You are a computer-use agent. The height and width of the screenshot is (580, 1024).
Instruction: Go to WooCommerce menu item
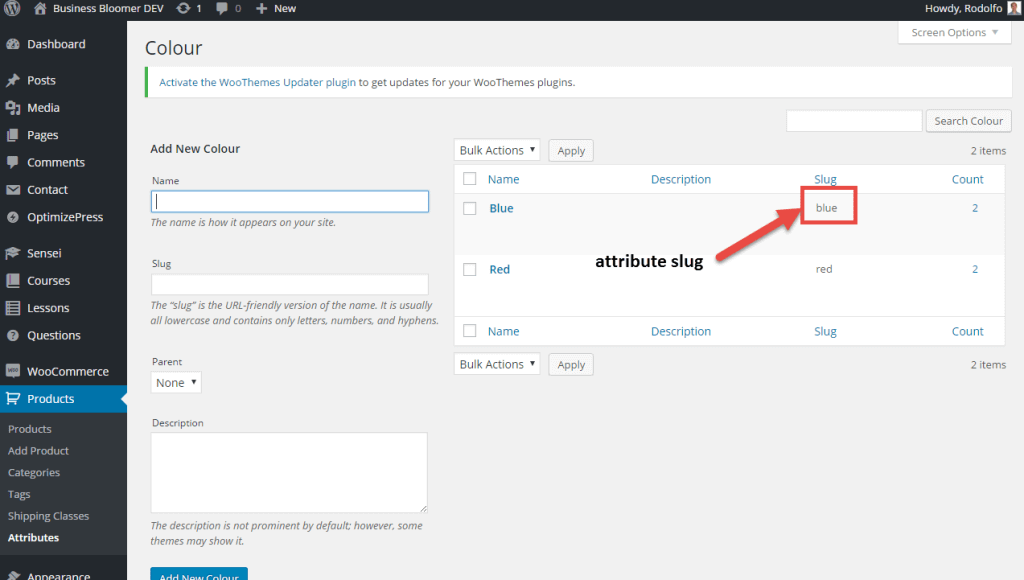[x=67, y=371]
